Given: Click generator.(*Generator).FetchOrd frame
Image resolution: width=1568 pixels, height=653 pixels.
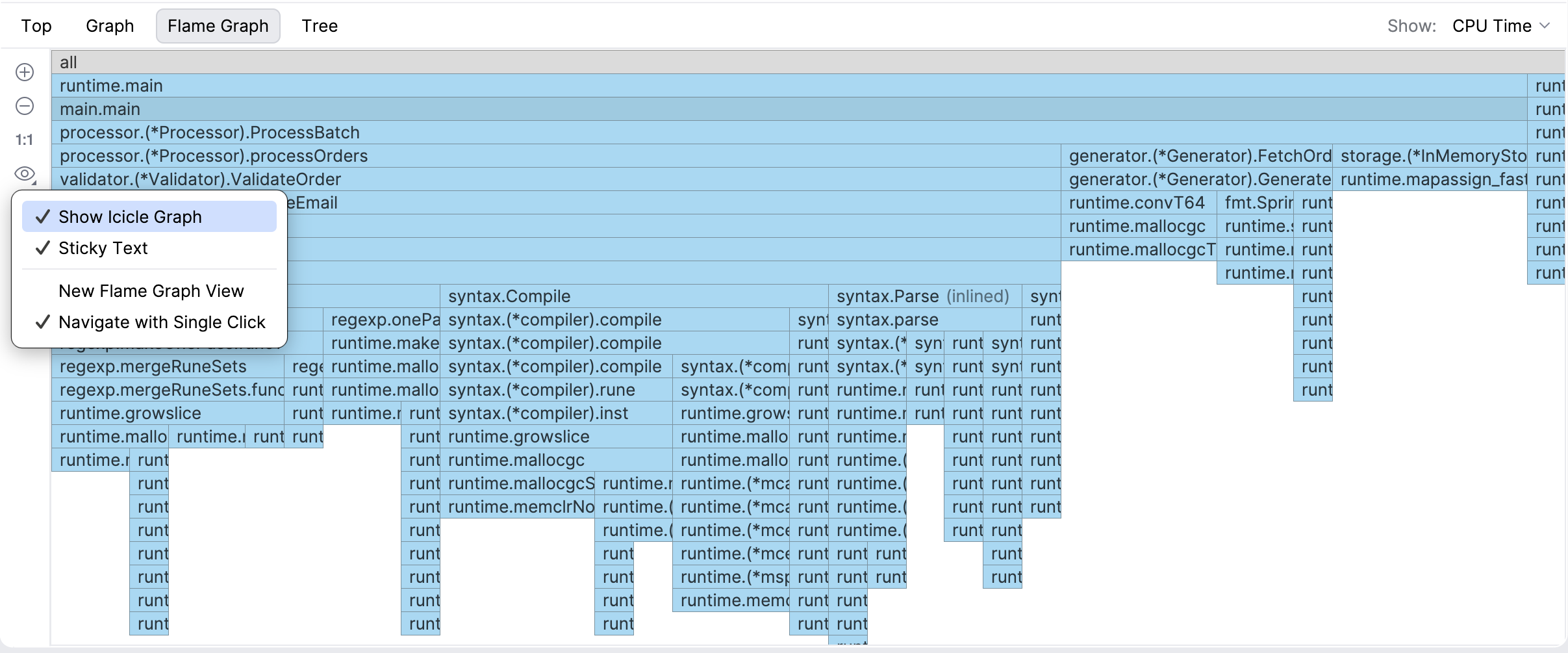Looking at the screenshot, I should pyautogui.click(x=1197, y=156).
